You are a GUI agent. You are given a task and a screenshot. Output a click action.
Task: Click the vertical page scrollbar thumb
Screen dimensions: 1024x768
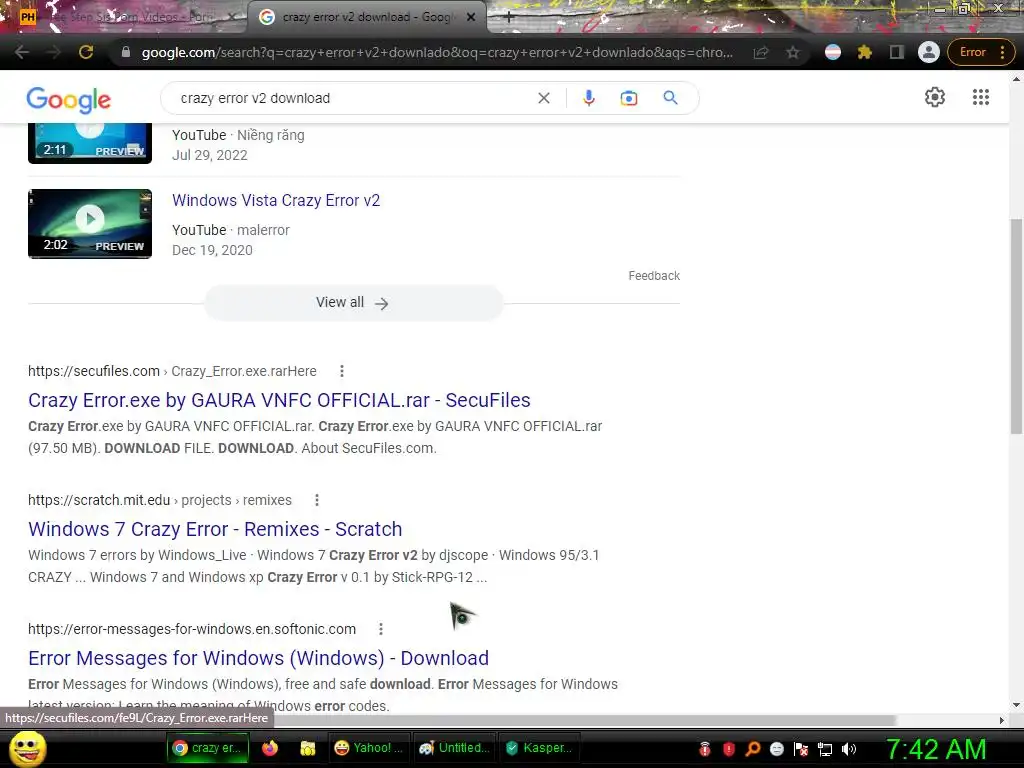[1016, 327]
